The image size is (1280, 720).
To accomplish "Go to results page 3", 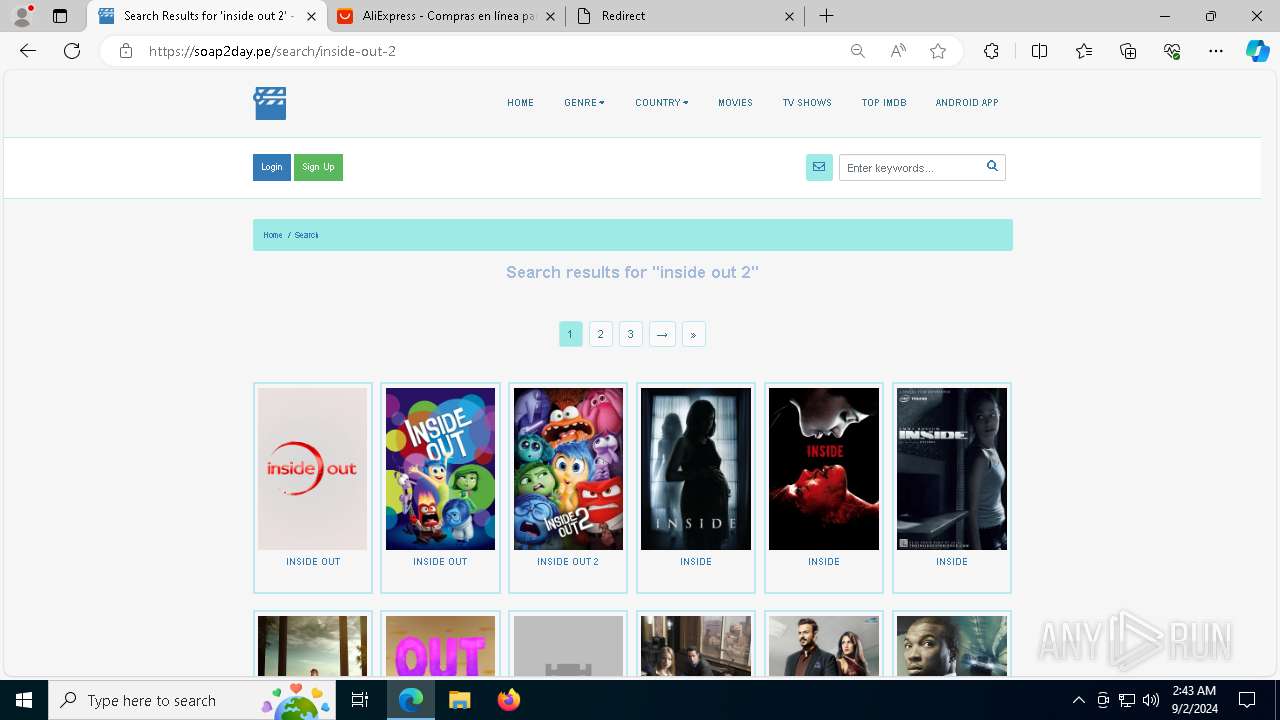I will point(630,334).
